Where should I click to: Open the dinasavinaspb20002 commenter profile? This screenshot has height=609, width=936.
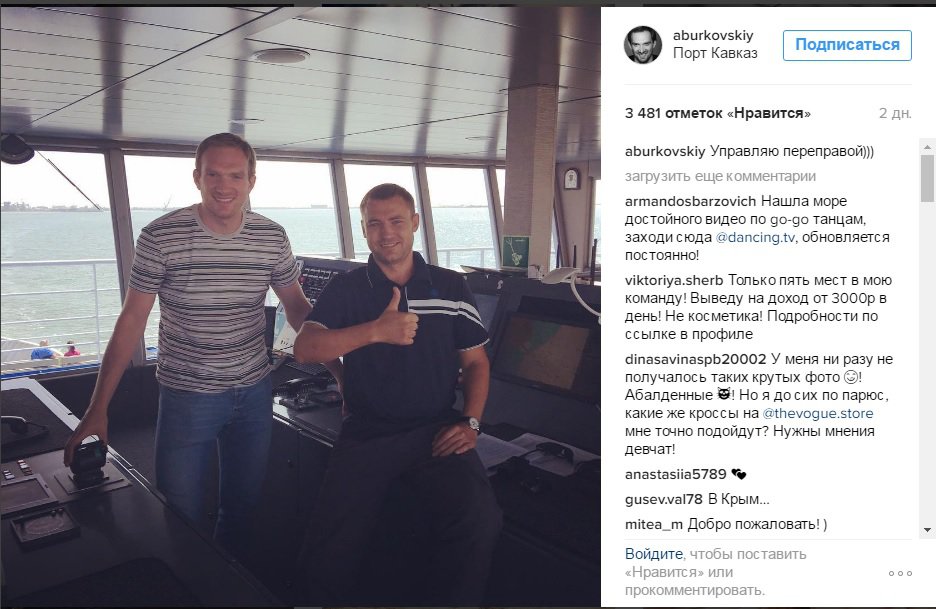coord(695,359)
